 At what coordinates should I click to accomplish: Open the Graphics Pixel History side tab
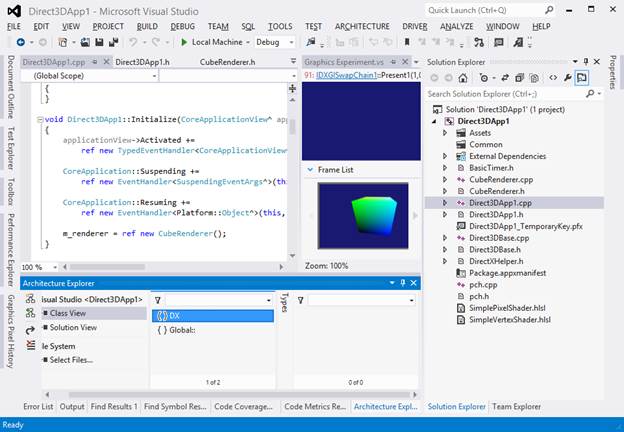(11, 331)
